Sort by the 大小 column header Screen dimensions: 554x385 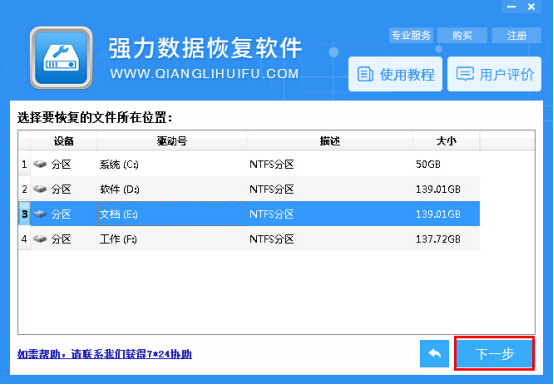point(446,141)
